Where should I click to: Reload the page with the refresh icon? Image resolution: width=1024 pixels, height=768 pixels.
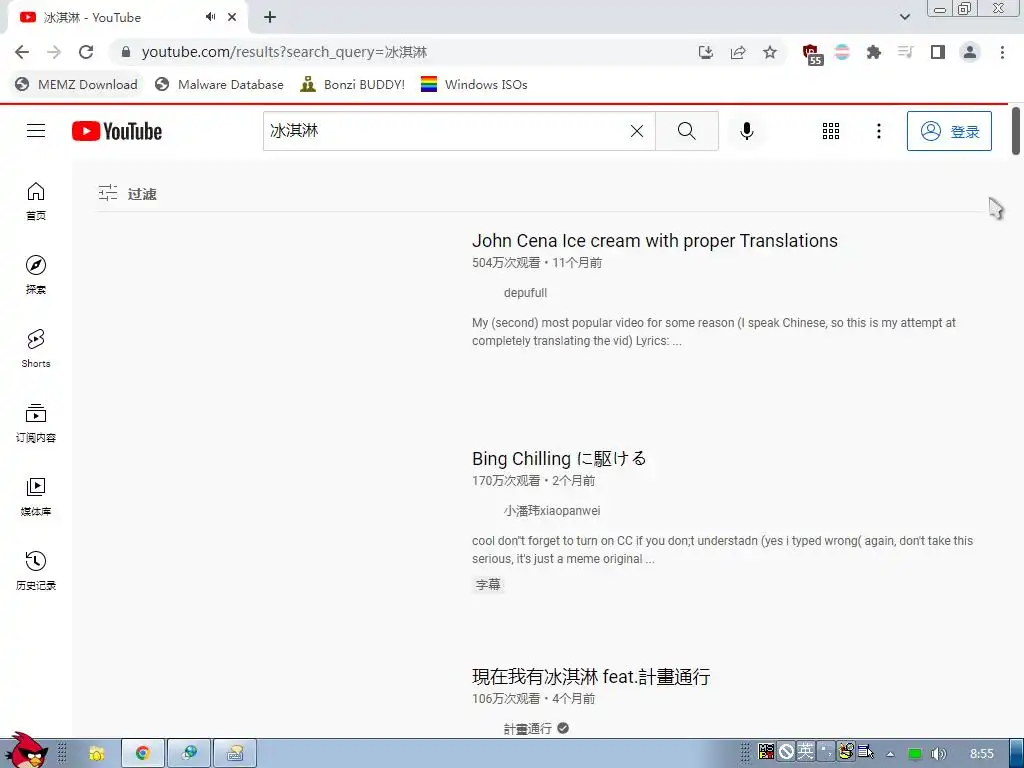coord(86,52)
